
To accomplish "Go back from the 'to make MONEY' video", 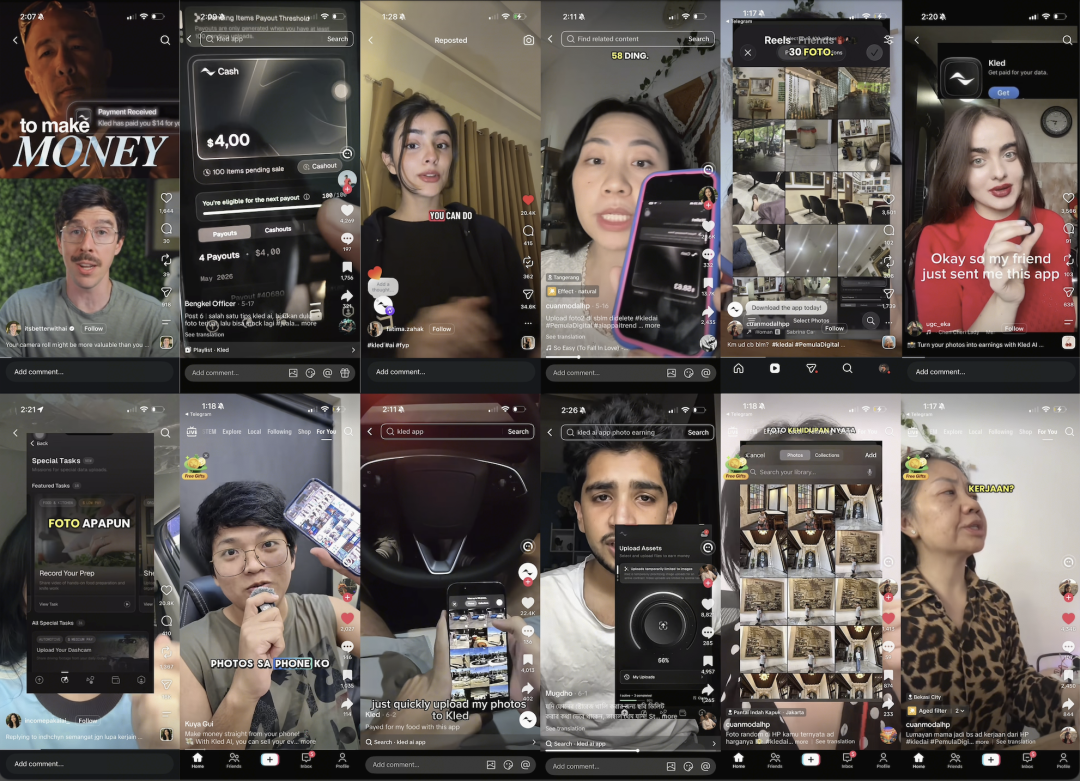I will pyautogui.click(x=15, y=40).
